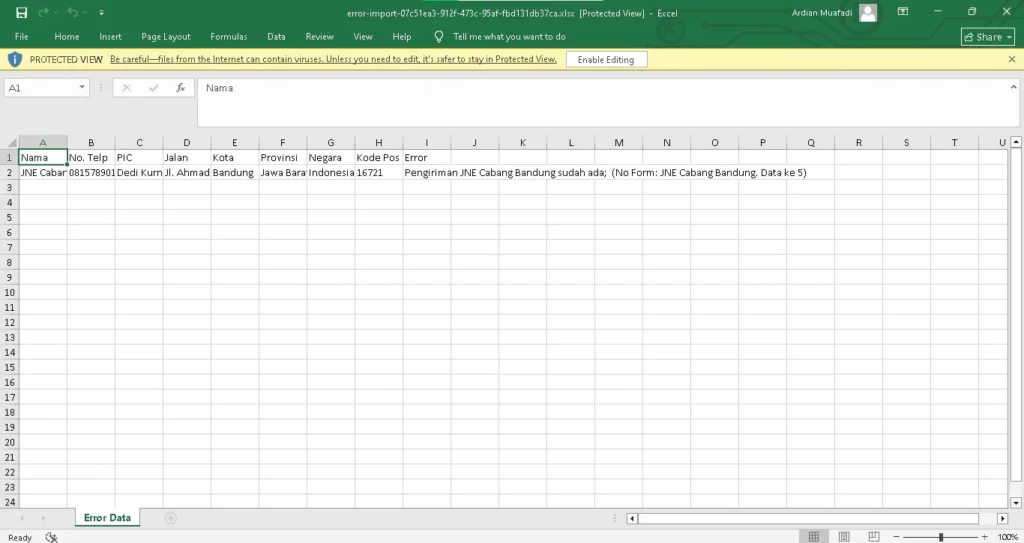Click the Cancel (X) formula bar icon
This screenshot has height=543, width=1024.
coord(127,88)
